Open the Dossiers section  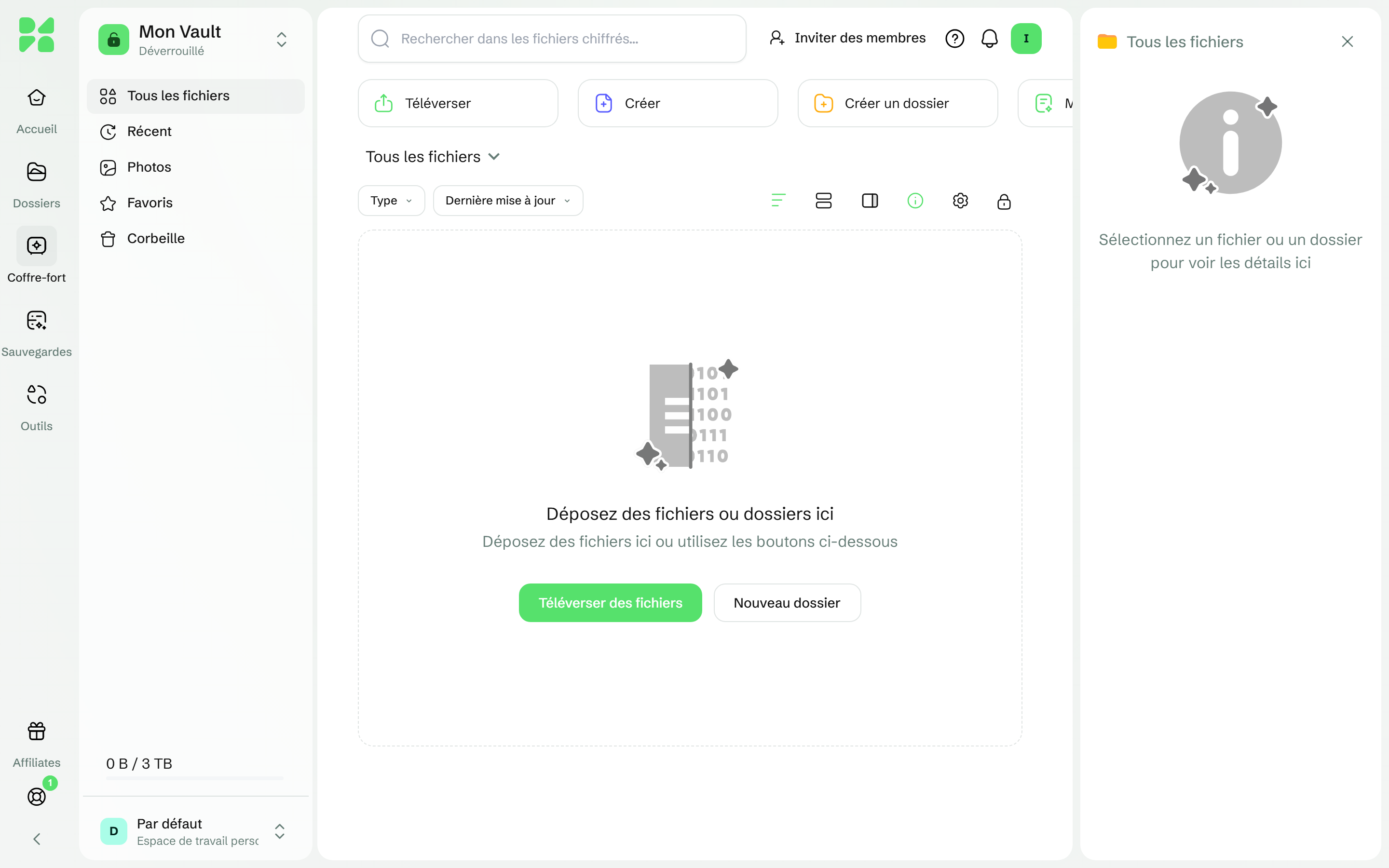point(36,185)
